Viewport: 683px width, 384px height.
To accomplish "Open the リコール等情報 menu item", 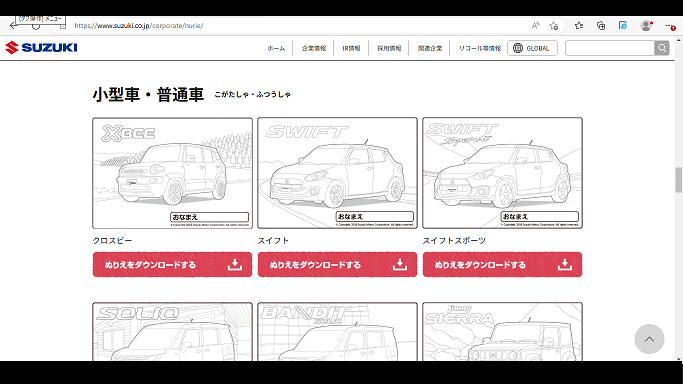I will 480,48.
